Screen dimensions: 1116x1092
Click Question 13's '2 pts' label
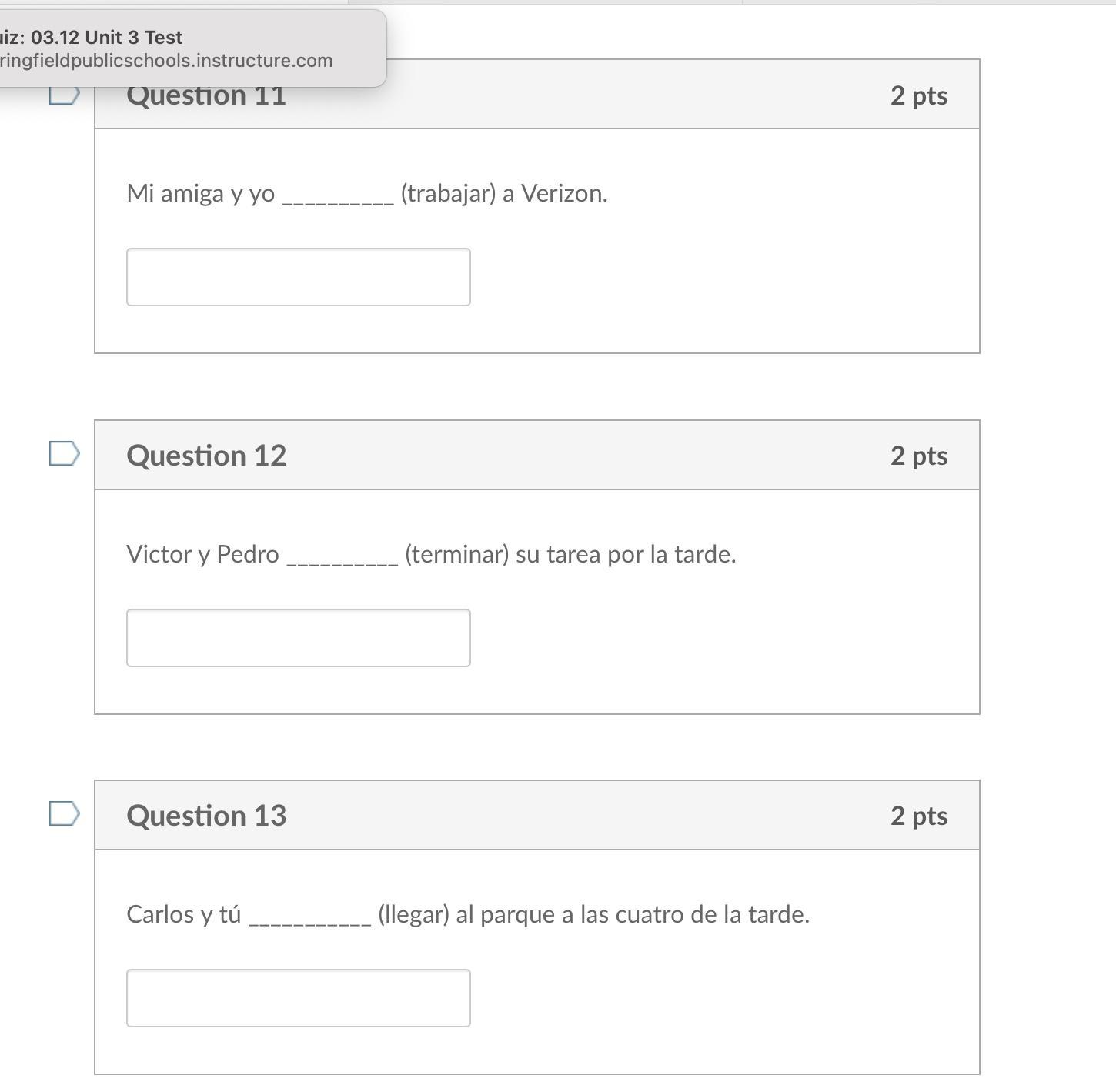[x=918, y=816]
